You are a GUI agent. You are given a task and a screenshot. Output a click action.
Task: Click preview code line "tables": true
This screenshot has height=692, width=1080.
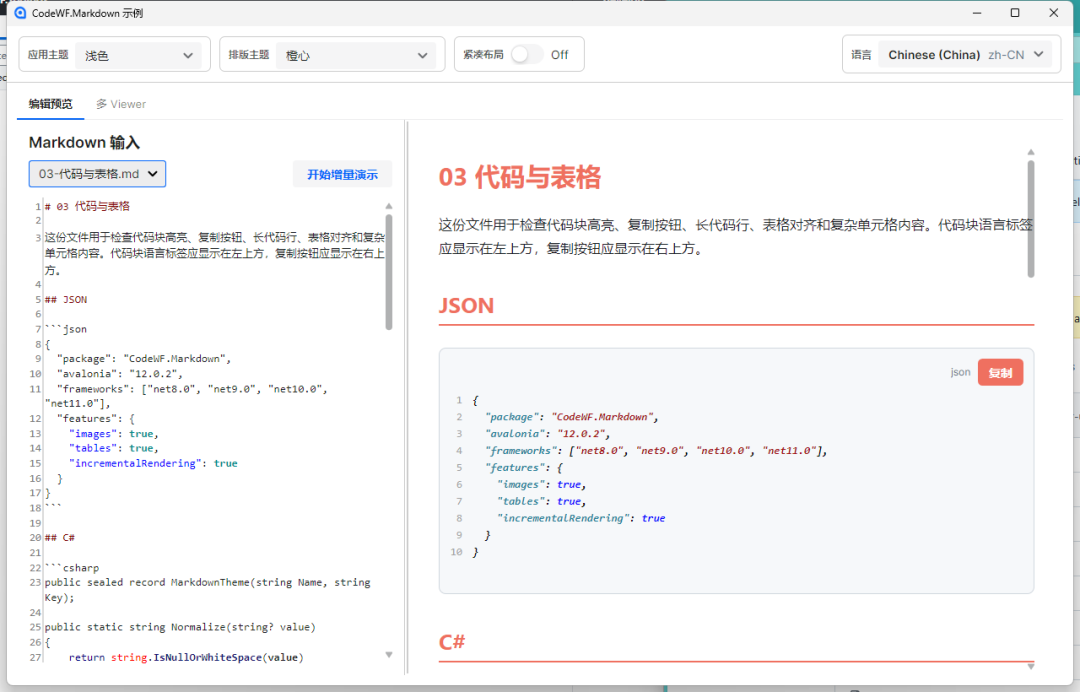coord(541,501)
